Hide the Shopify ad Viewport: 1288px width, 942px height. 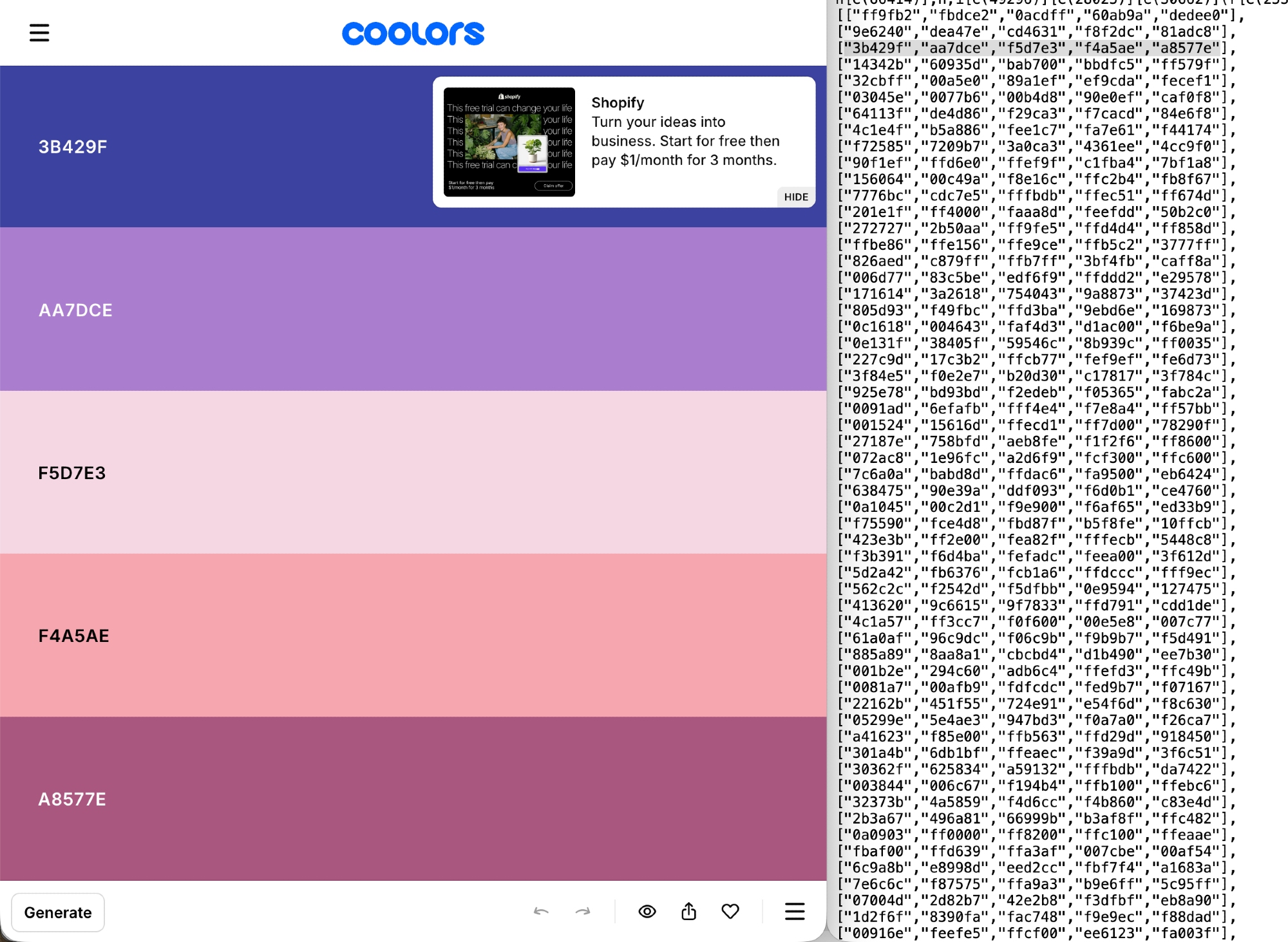click(796, 197)
